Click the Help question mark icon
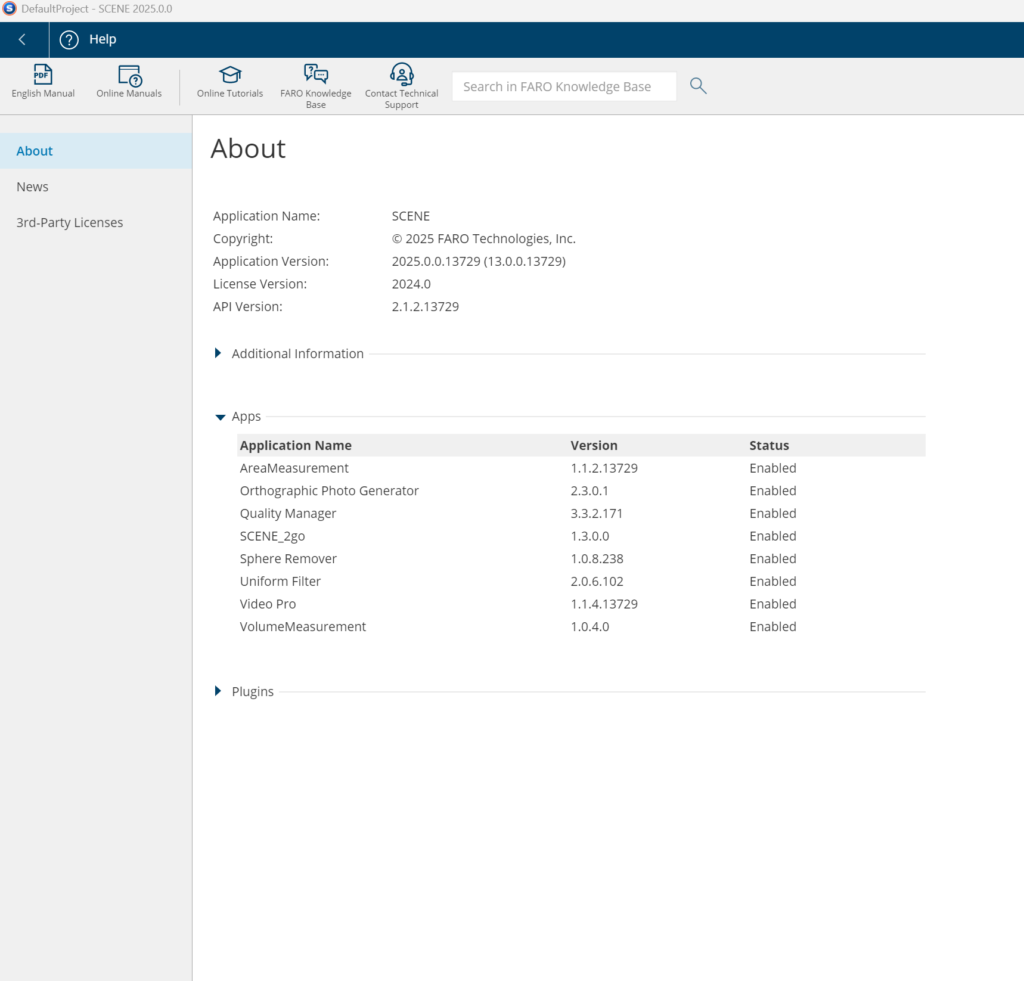Screen dimensions: 1024x981 [x=69, y=40]
